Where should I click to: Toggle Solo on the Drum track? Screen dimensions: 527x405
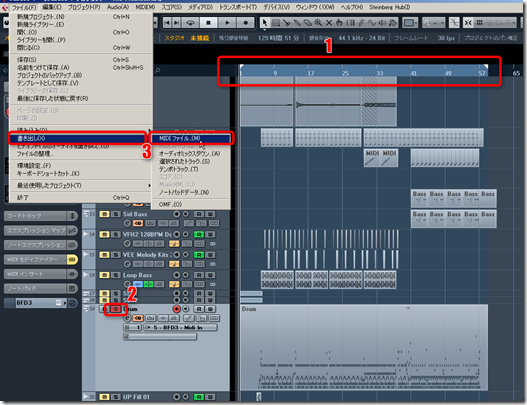(116, 309)
